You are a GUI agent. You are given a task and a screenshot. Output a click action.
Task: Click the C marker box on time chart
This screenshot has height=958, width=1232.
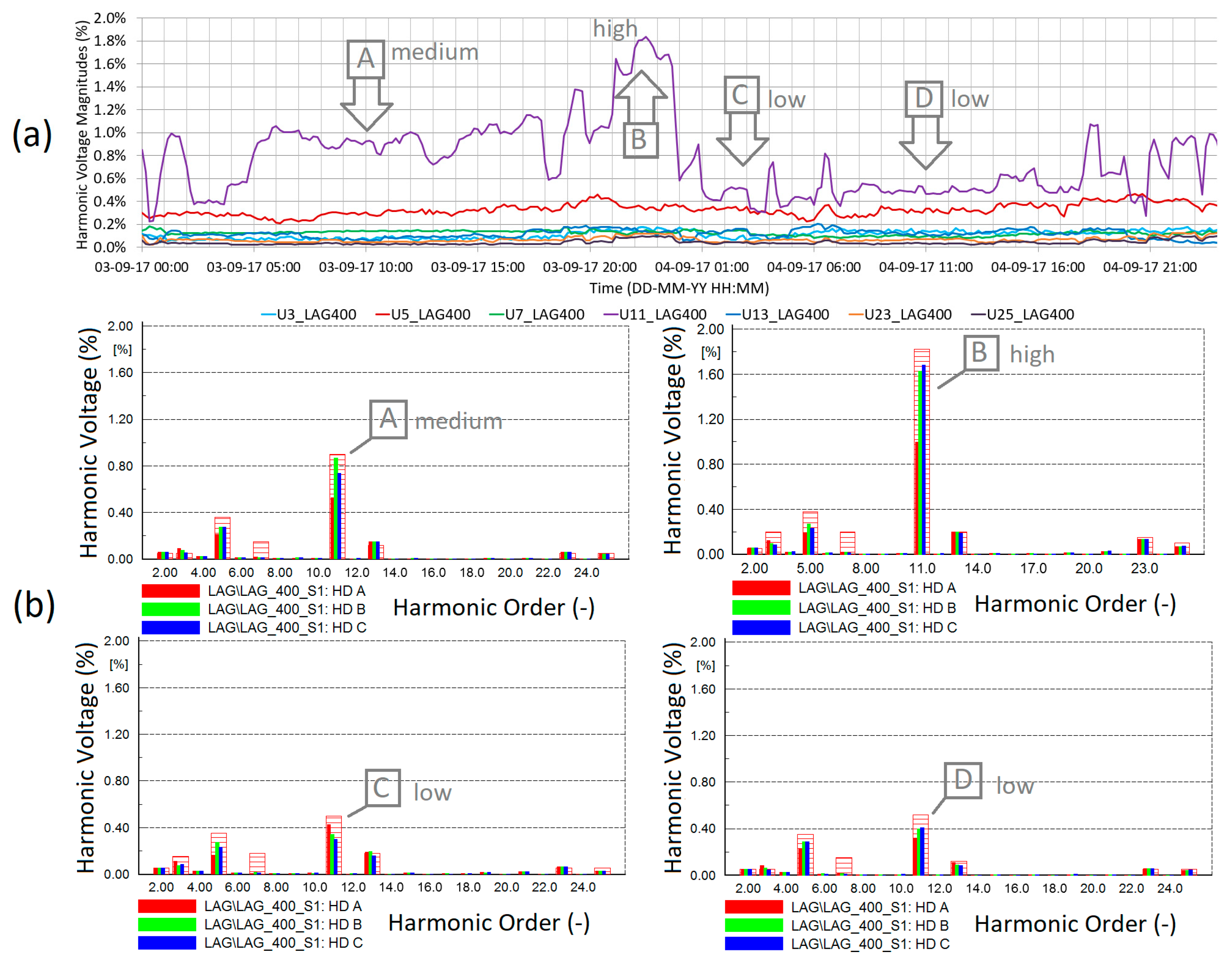pyautogui.click(x=741, y=94)
